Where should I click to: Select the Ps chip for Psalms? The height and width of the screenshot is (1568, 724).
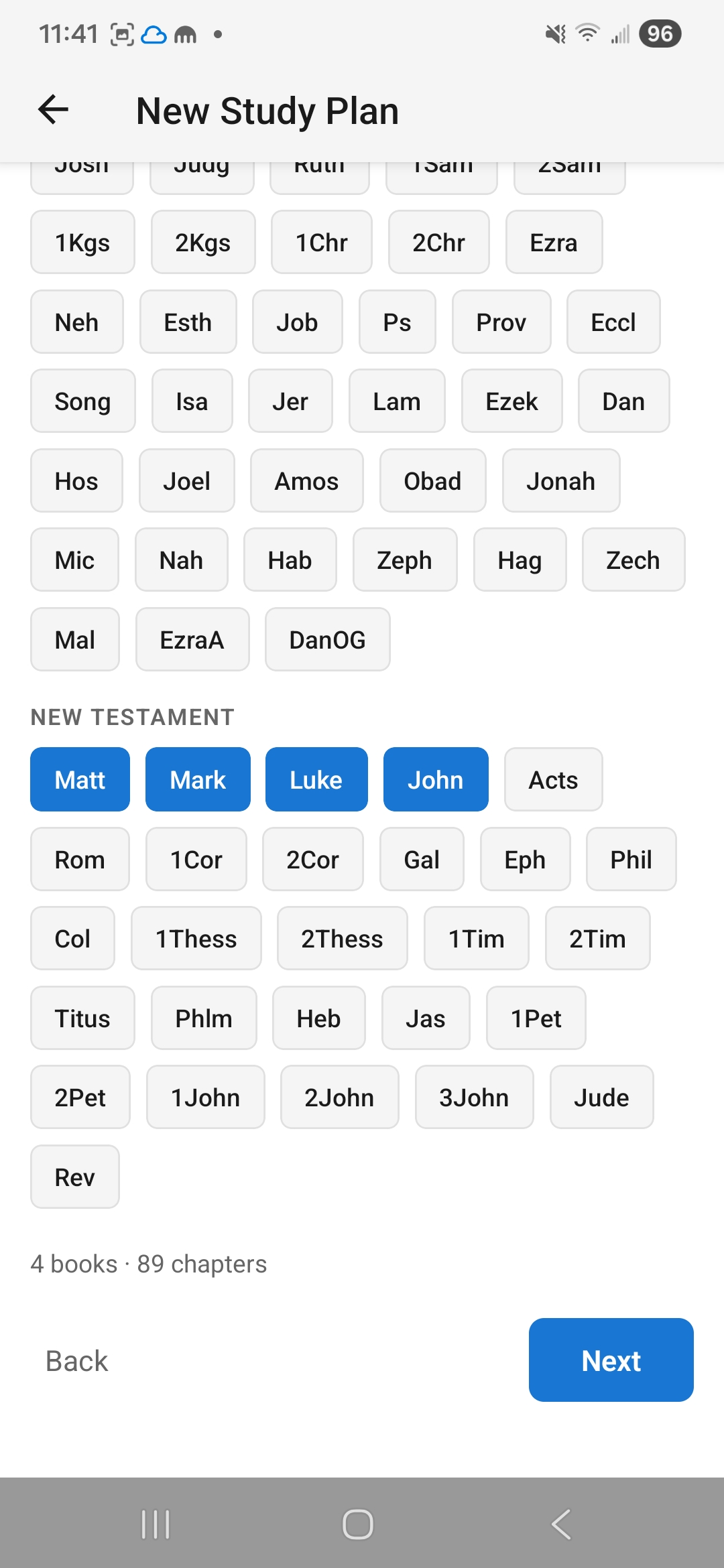click(397, 322)
